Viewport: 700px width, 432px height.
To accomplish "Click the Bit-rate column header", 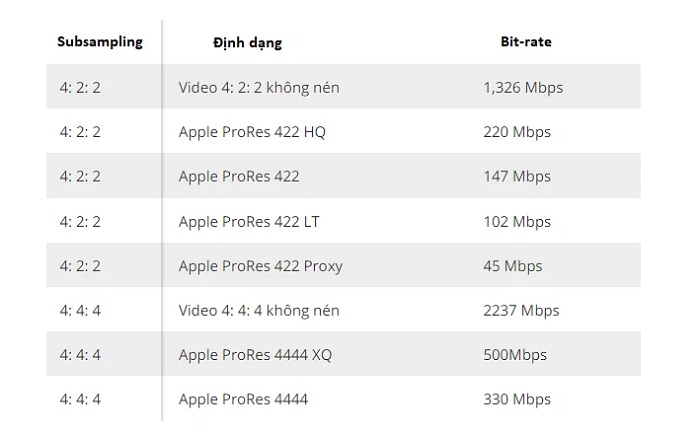I will coord(525,42).
